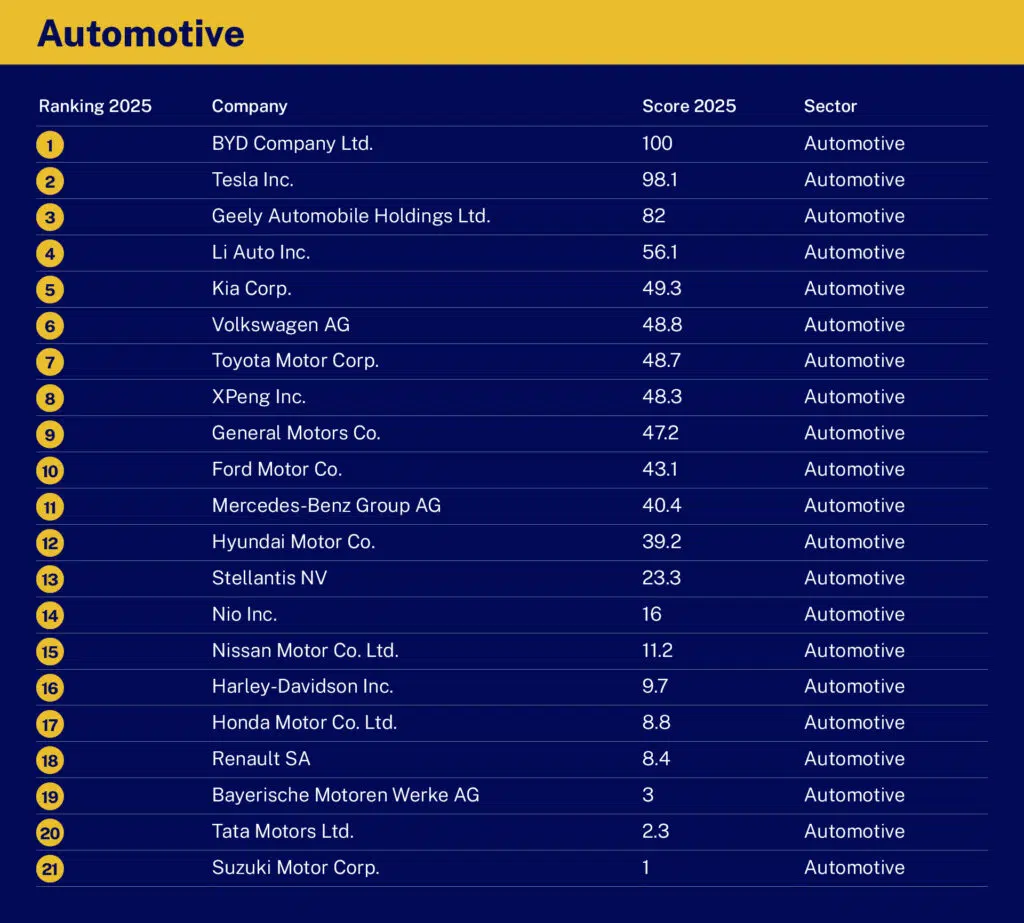
Task: Click the rank 2 badge beside Tesla
Action: (50, 181)
